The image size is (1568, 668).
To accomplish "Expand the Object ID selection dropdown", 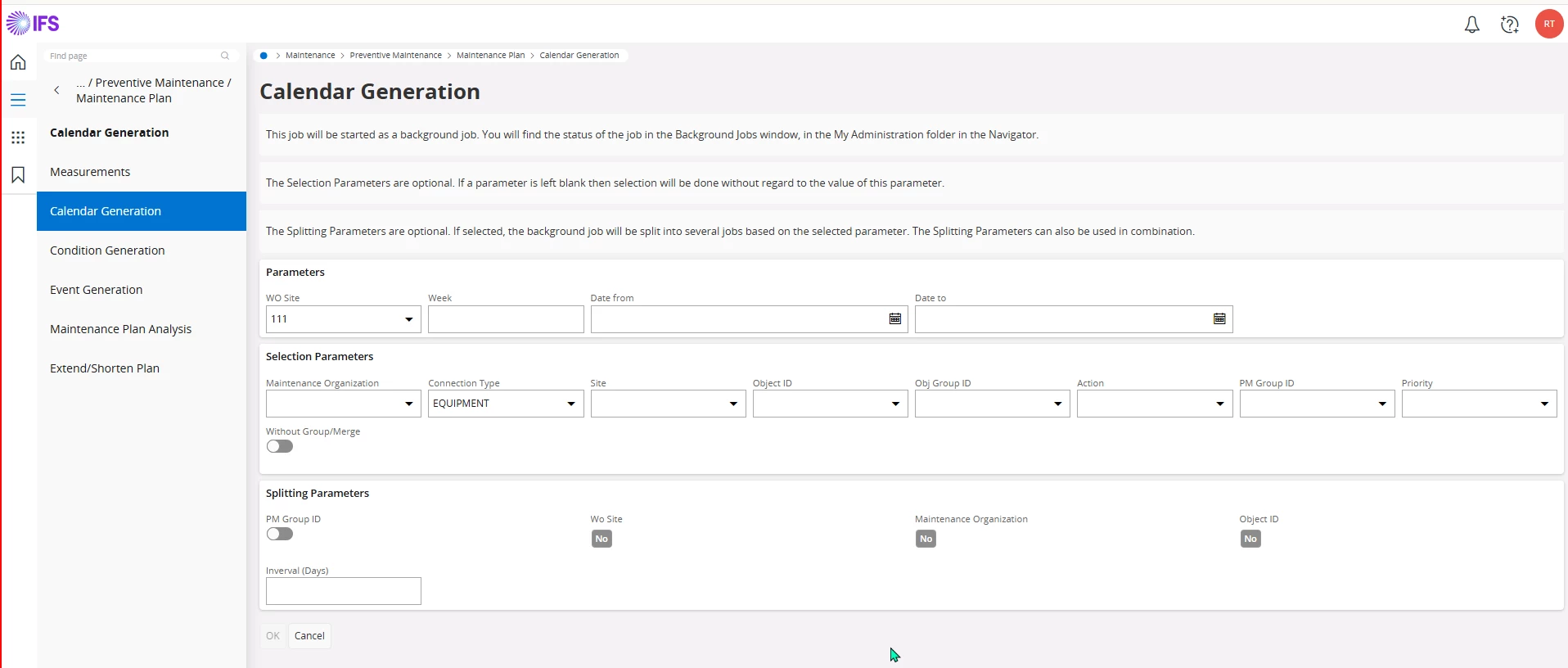I will coord(895,404).
